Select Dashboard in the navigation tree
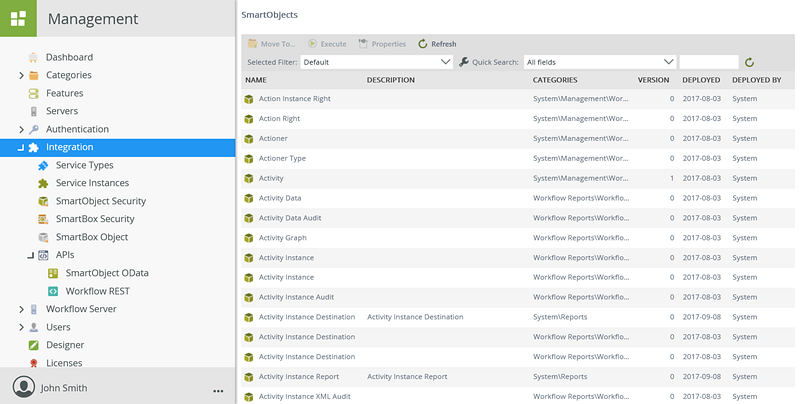The image size is (800, 404). click(69, 57)
